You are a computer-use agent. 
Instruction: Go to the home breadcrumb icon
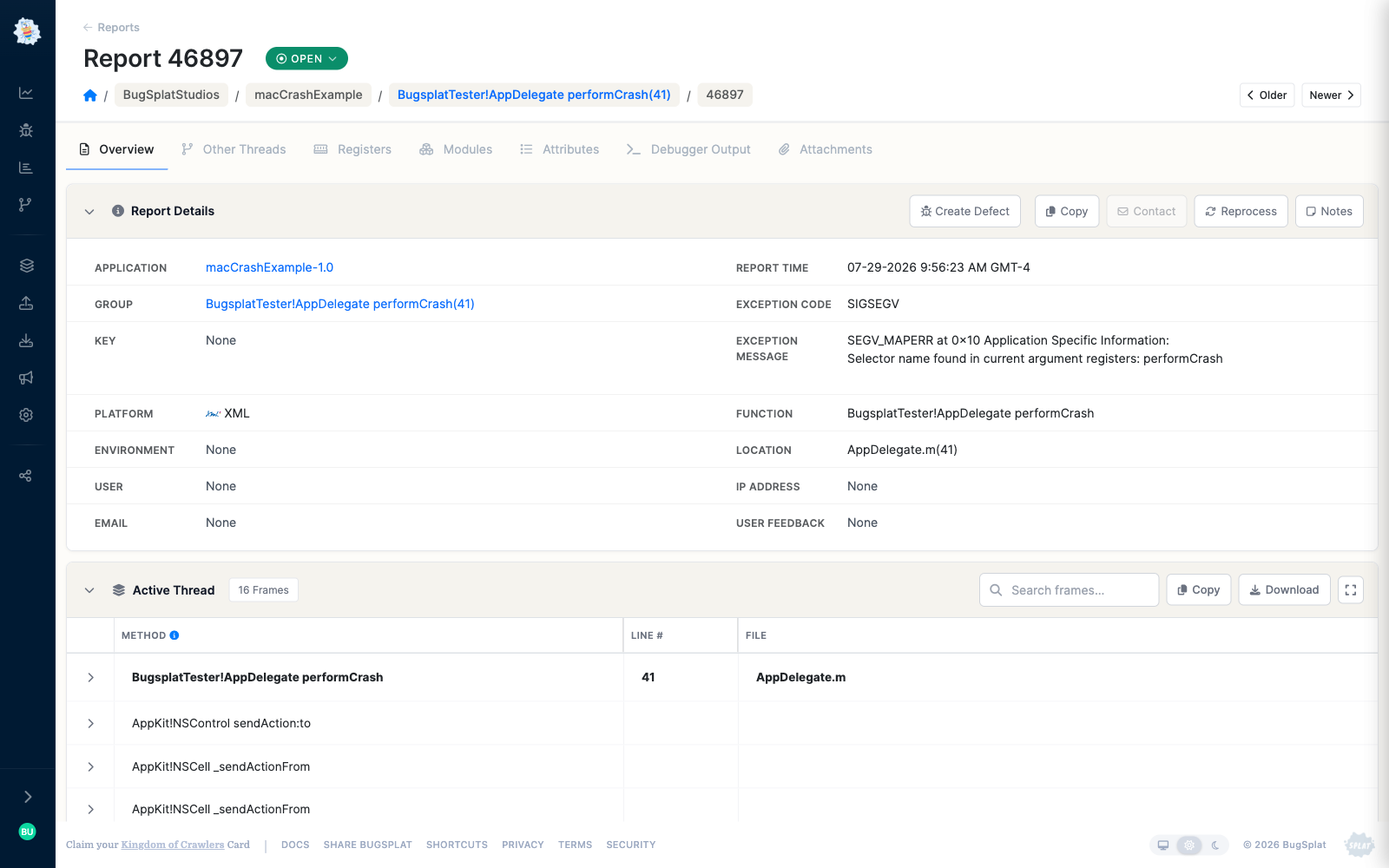click(x=90, y=95)
